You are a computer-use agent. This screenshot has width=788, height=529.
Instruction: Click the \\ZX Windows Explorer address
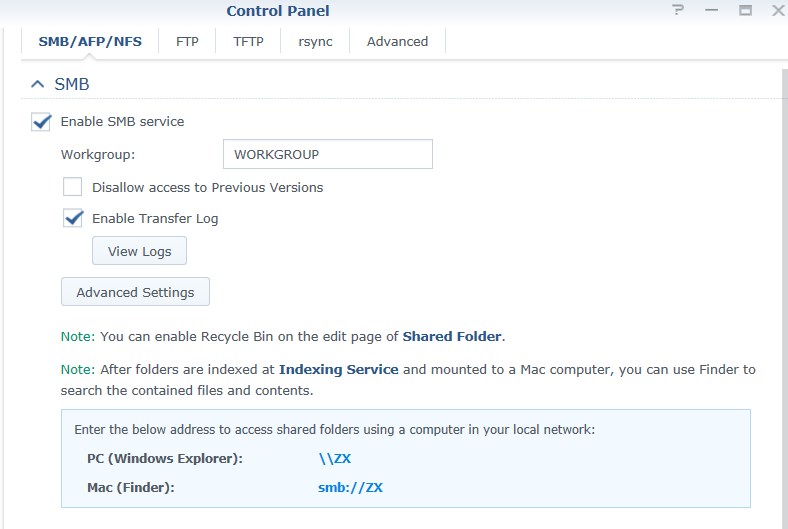tap(335, 458)
